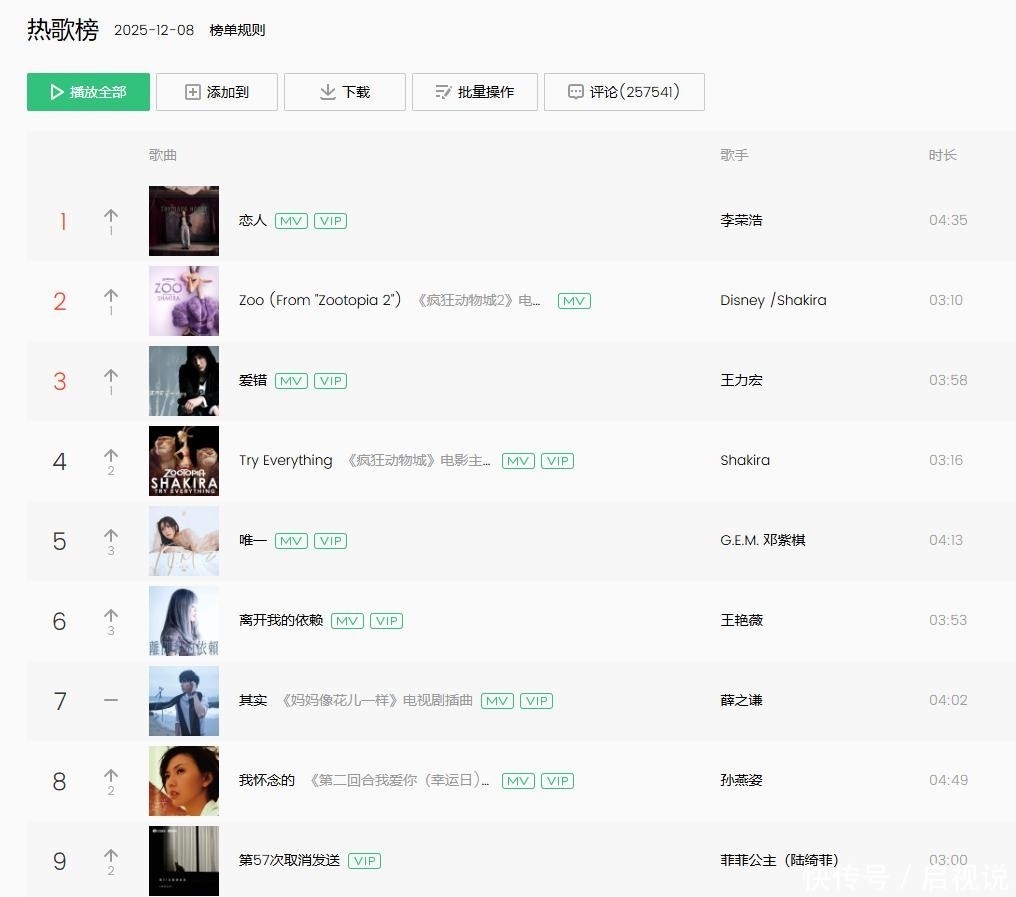Select the song title 其实

[253, 700]
